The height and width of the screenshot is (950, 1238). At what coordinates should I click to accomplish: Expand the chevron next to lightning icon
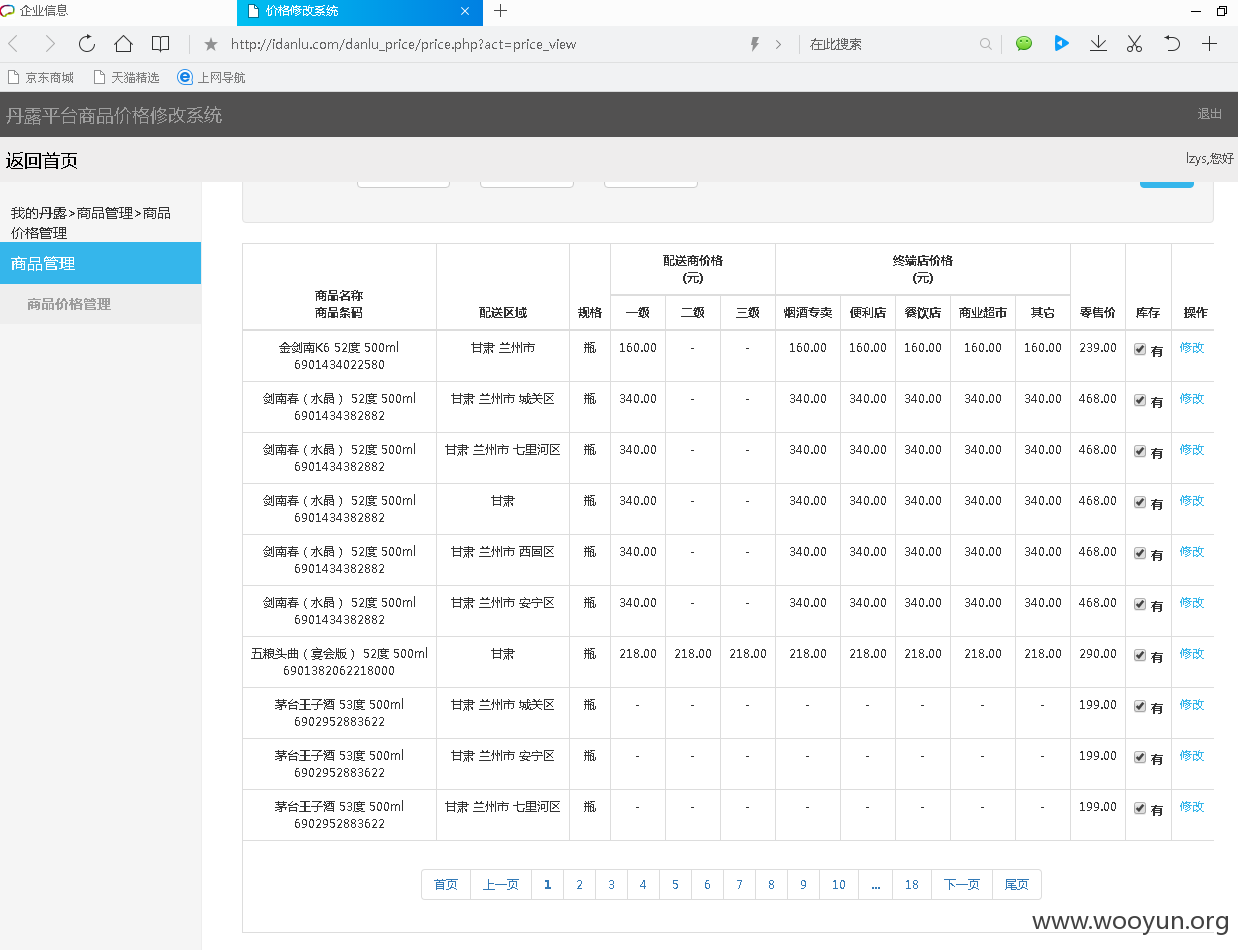coord(778,44)
